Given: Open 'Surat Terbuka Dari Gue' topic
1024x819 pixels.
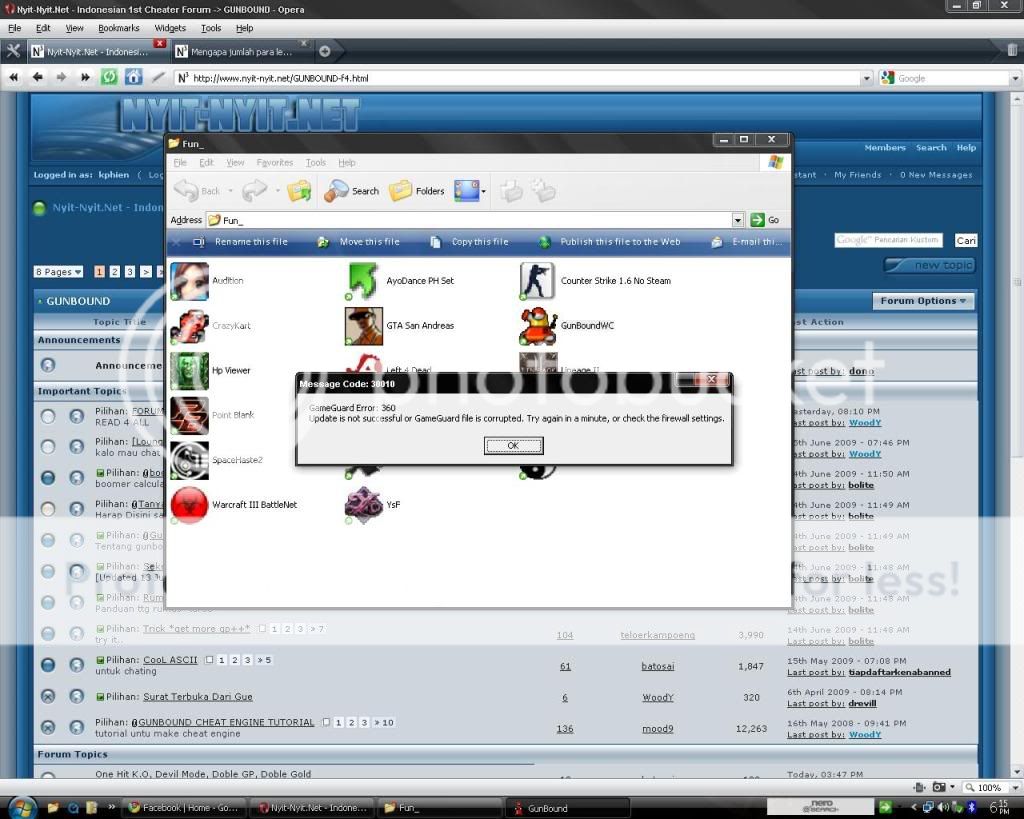Looking at the screenshot, I should click(x=198, y=697).
